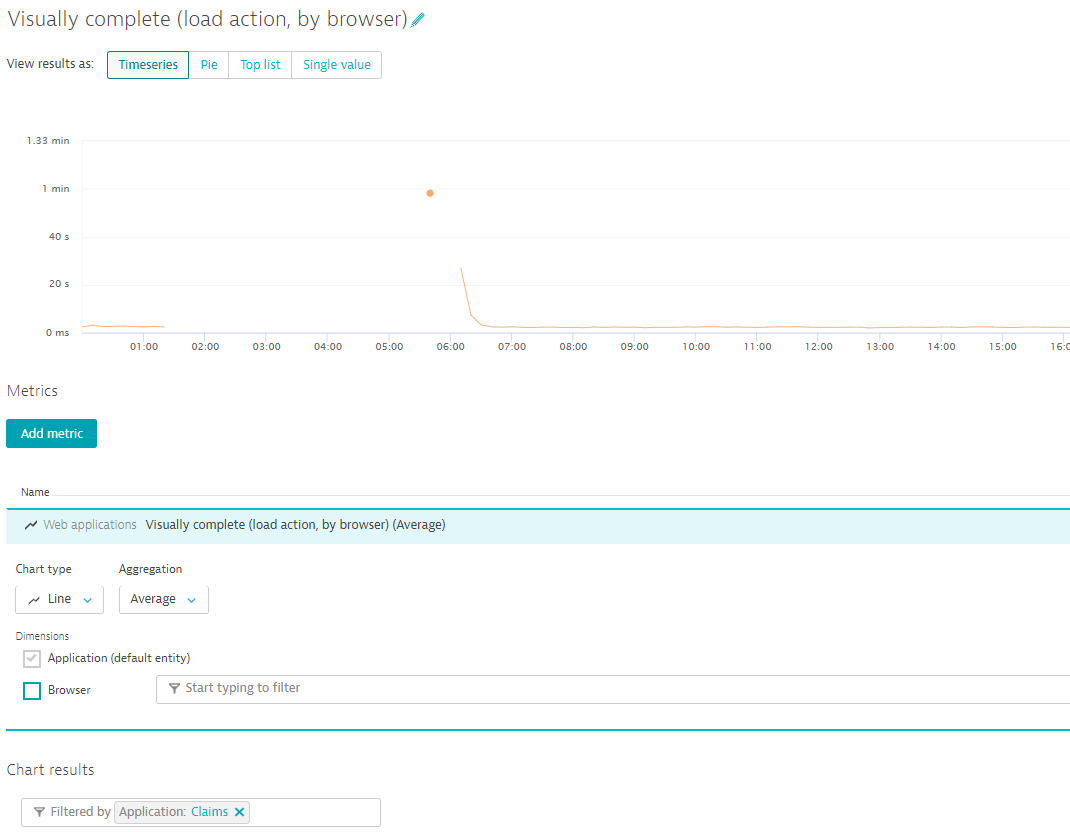Toggle the Browser dimension checkbox
The image size is (1070, 832).
tap(32, 691)
